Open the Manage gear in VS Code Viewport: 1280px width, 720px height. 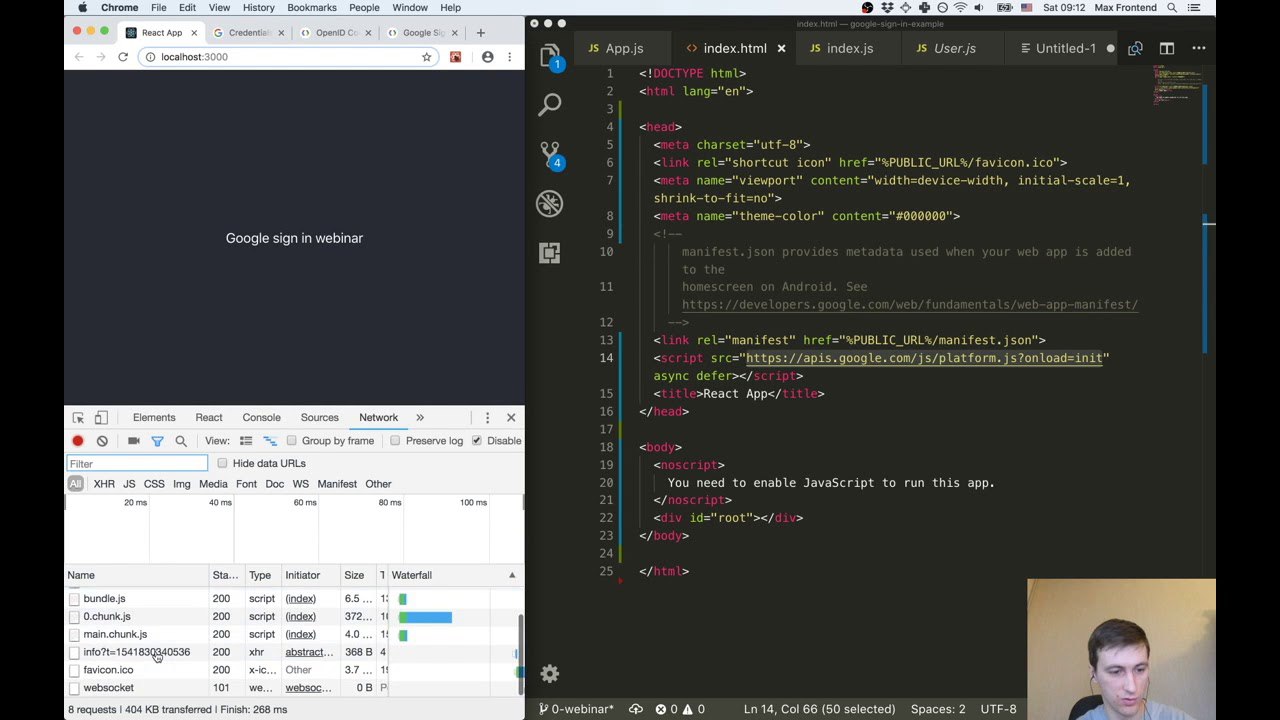point(549,674)
